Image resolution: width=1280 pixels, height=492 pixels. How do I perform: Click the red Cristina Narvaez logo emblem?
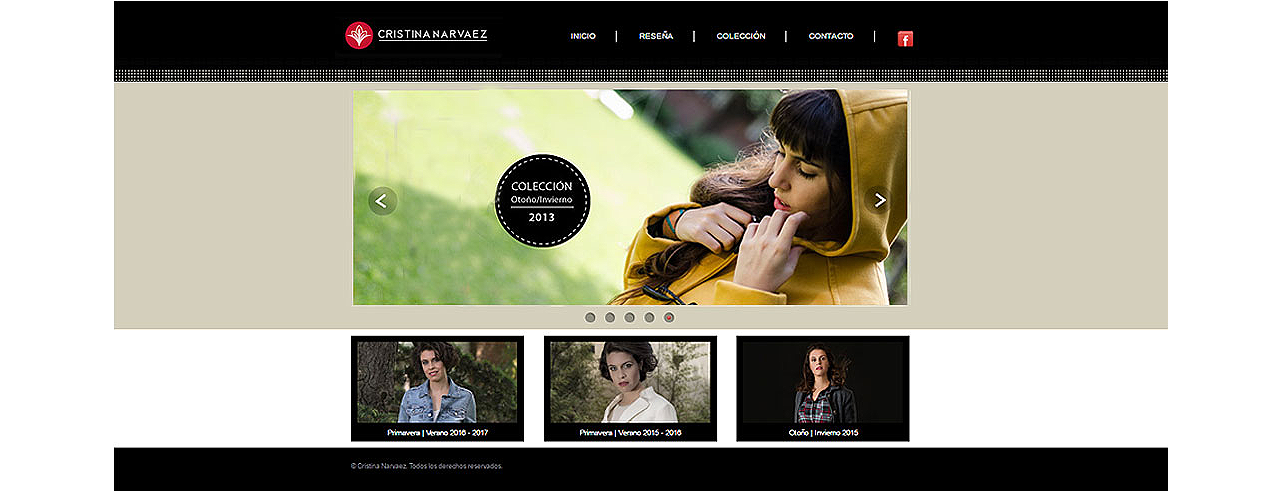point(359,36)
